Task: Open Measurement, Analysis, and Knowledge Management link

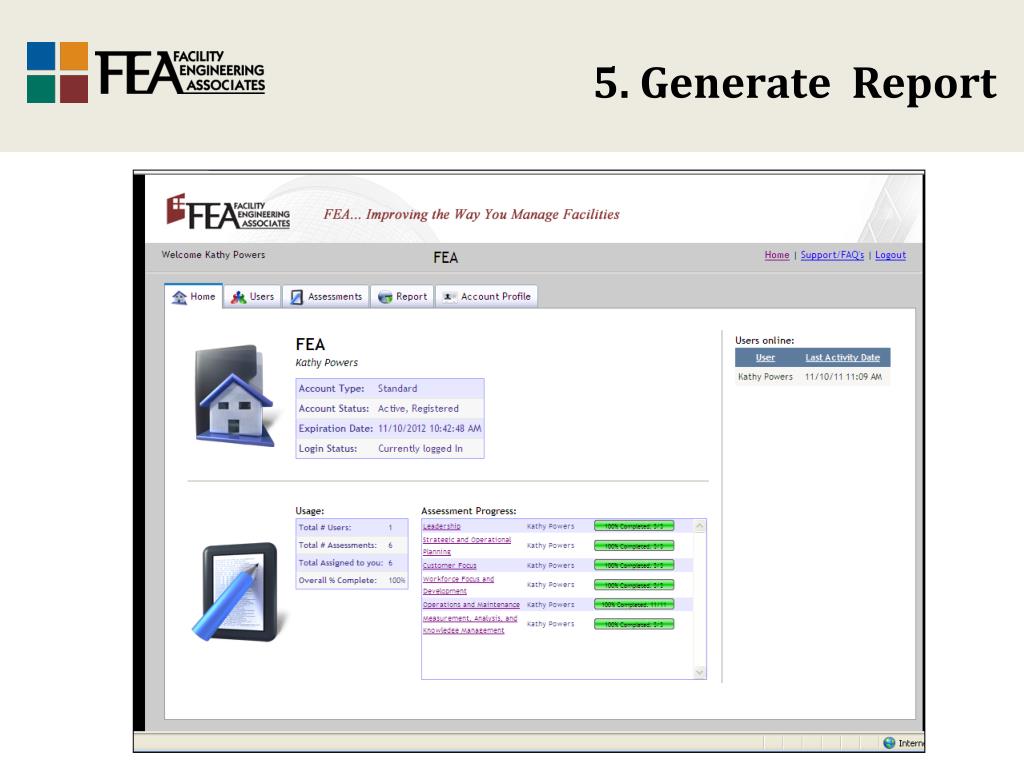Action: (470, 624)
